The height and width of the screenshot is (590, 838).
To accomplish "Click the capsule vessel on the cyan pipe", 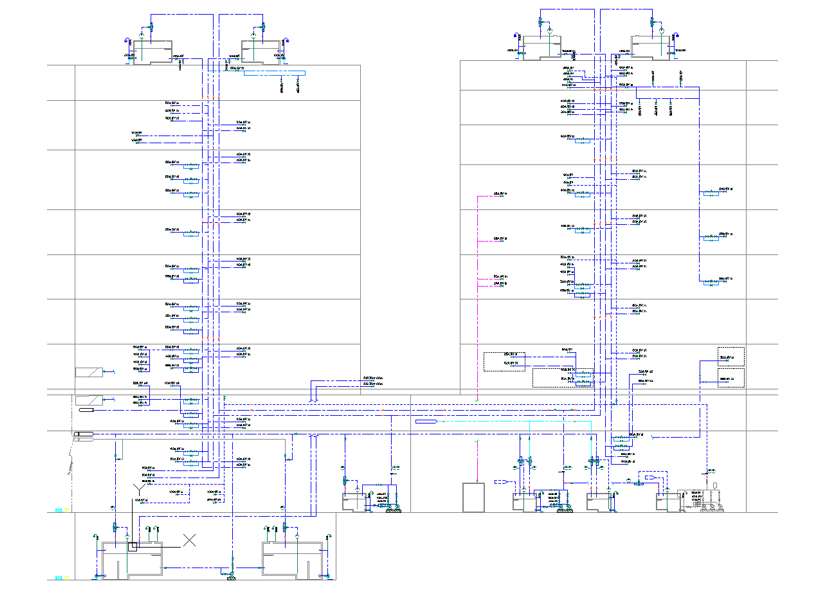I will click(x=426, y=422).
